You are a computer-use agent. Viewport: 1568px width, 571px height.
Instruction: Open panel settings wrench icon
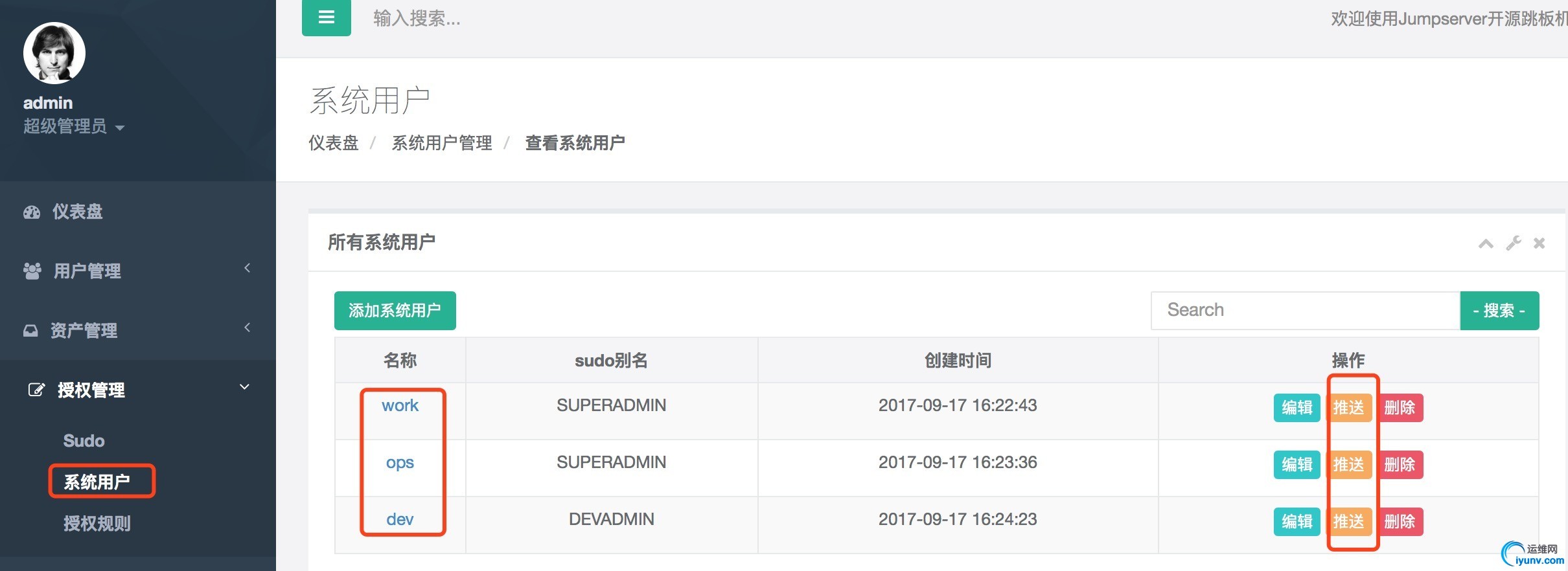[1514, 243]
